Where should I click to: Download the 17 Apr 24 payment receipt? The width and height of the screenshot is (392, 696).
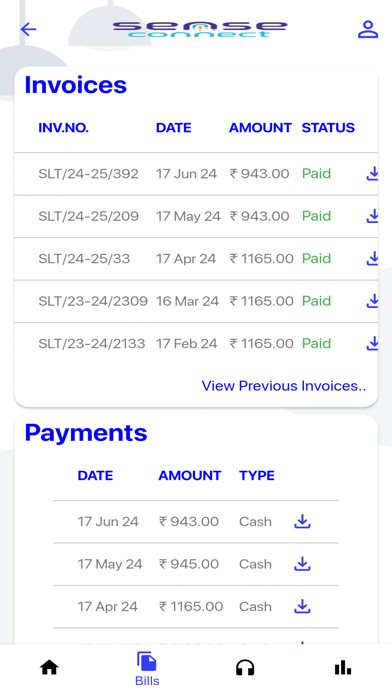(x=302, y=606)
